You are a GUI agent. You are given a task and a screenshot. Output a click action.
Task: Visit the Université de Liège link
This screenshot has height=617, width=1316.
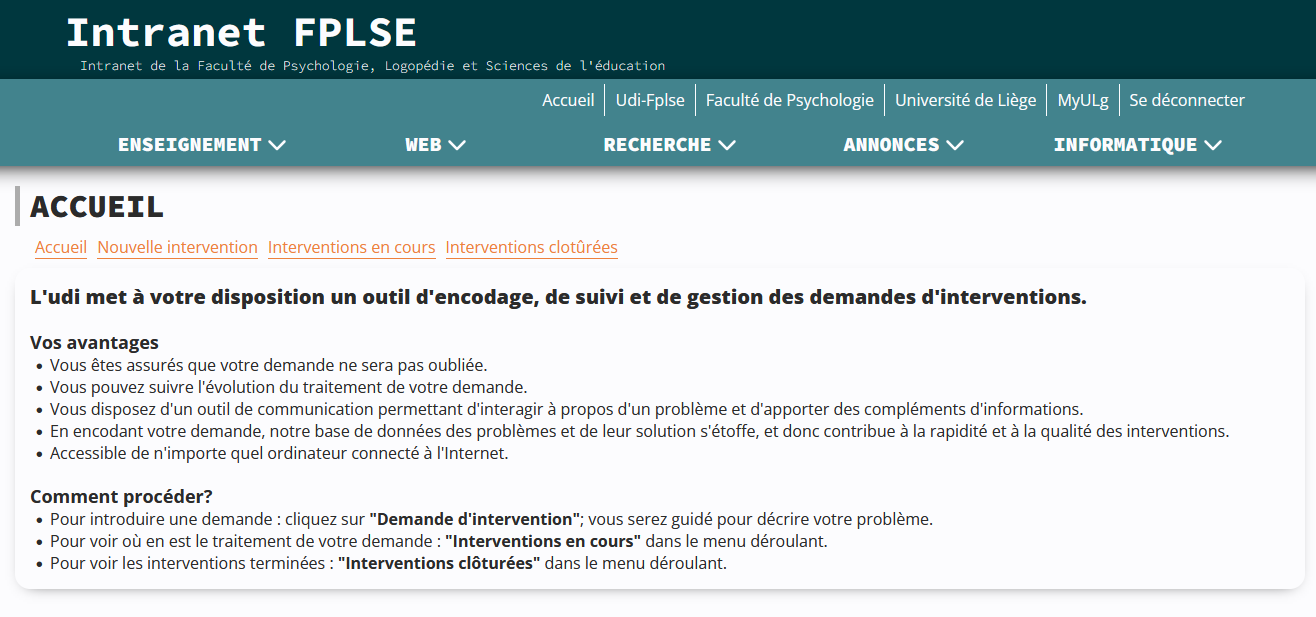(965, 100)
